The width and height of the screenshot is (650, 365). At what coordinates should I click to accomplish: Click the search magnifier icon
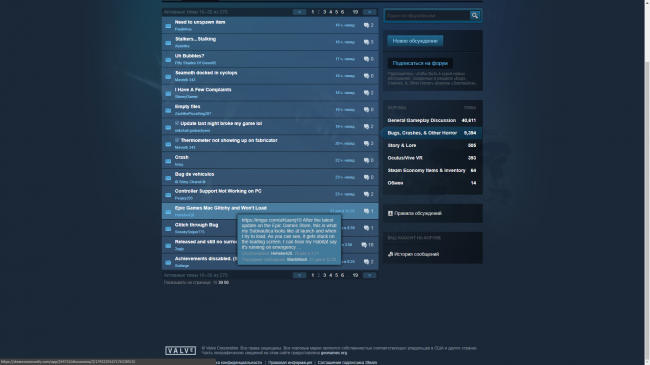pos(475,16)
